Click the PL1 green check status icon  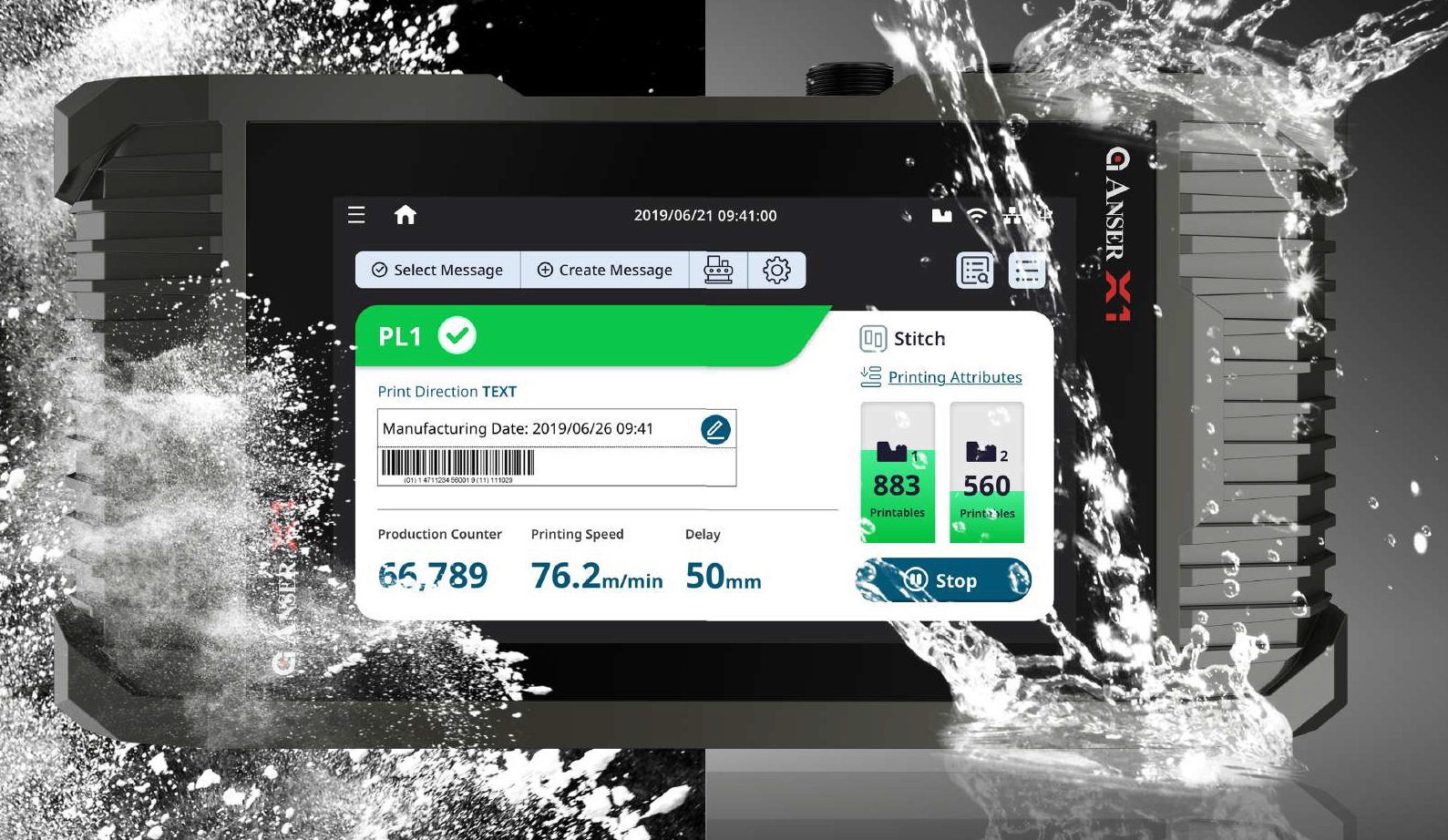pyautogui.click(x=457, y=335)
